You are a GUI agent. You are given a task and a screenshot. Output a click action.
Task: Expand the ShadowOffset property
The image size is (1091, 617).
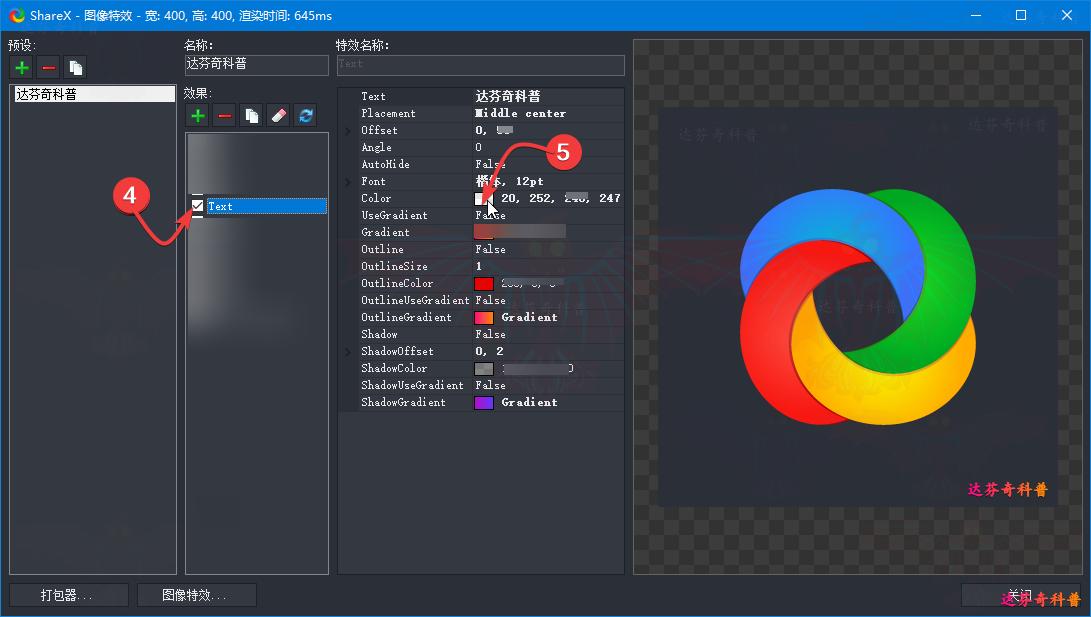tap(348, 352)
